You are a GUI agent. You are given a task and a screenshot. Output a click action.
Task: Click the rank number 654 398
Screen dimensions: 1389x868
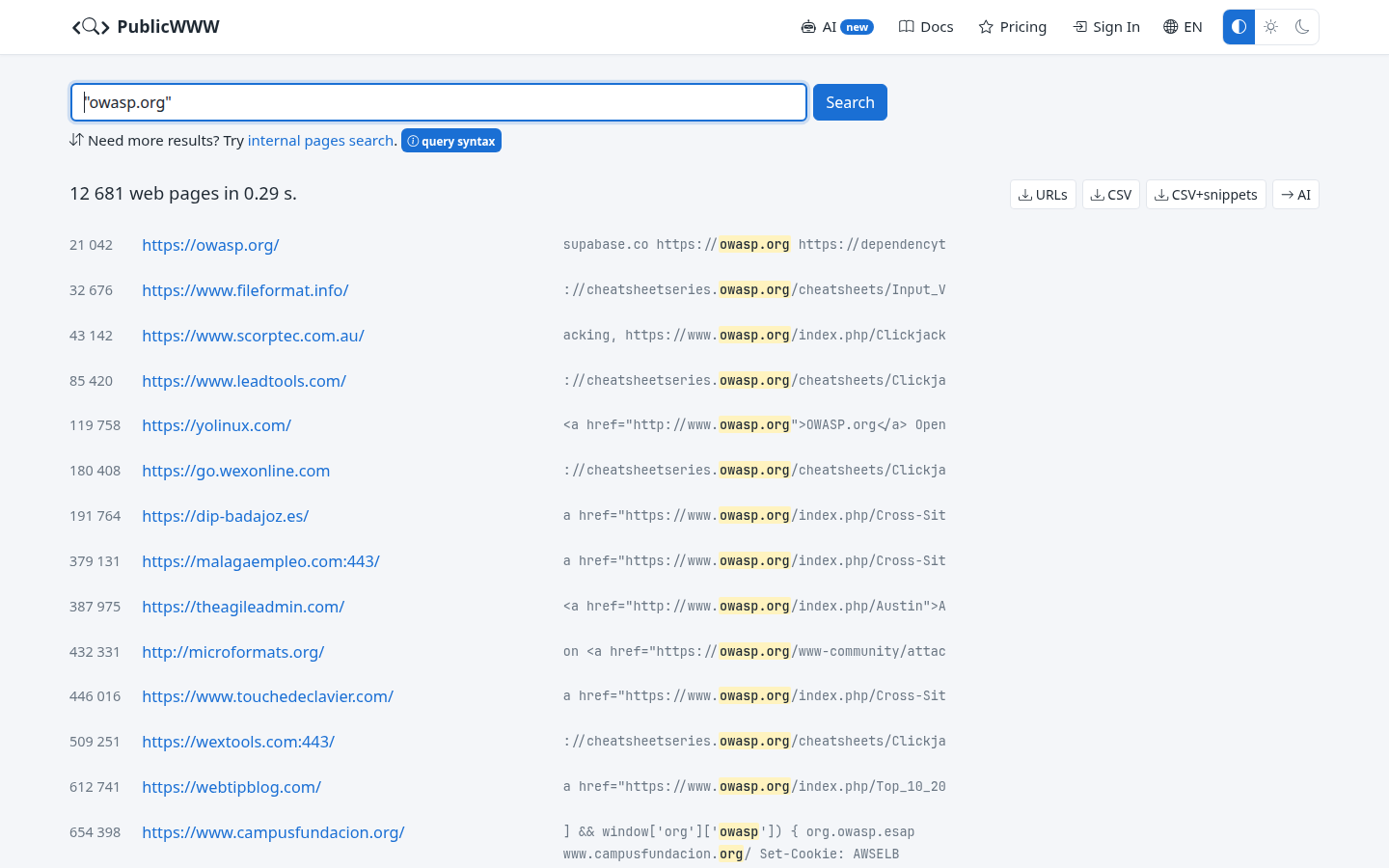(x=95, y=832)
